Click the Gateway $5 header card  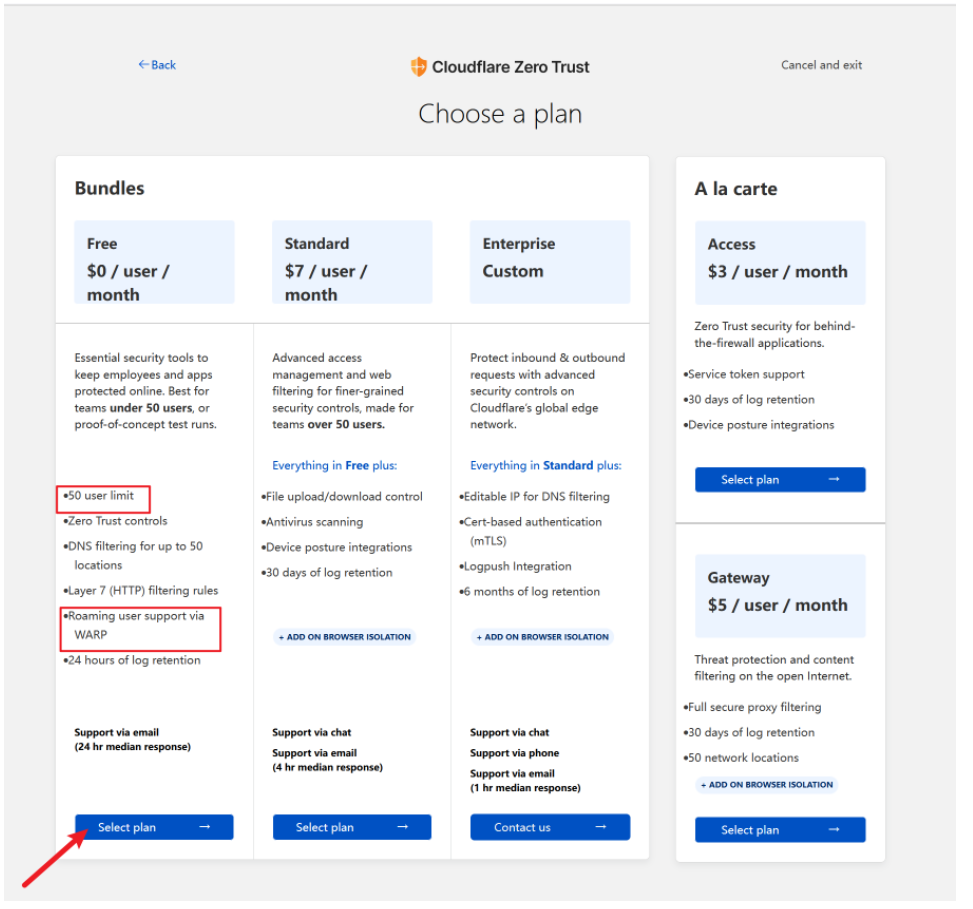point(780,597)
